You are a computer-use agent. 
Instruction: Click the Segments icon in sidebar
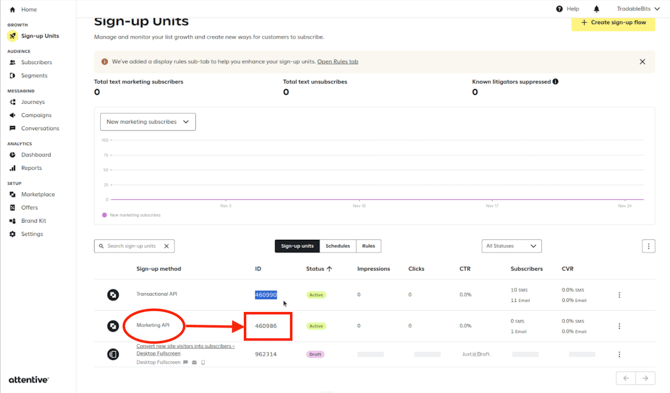[x=12, y=76]
